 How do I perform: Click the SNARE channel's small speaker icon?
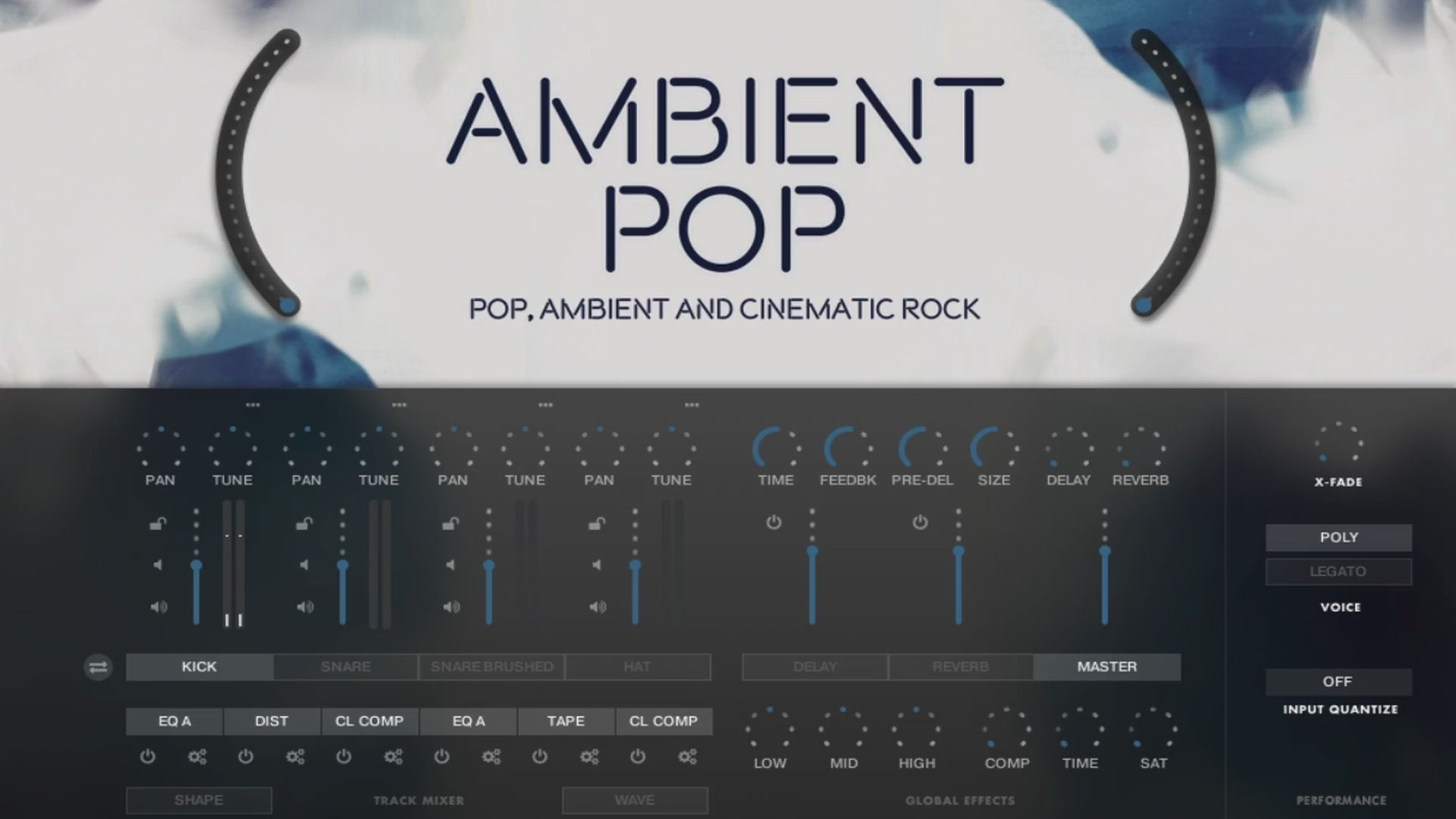point(304,565)
